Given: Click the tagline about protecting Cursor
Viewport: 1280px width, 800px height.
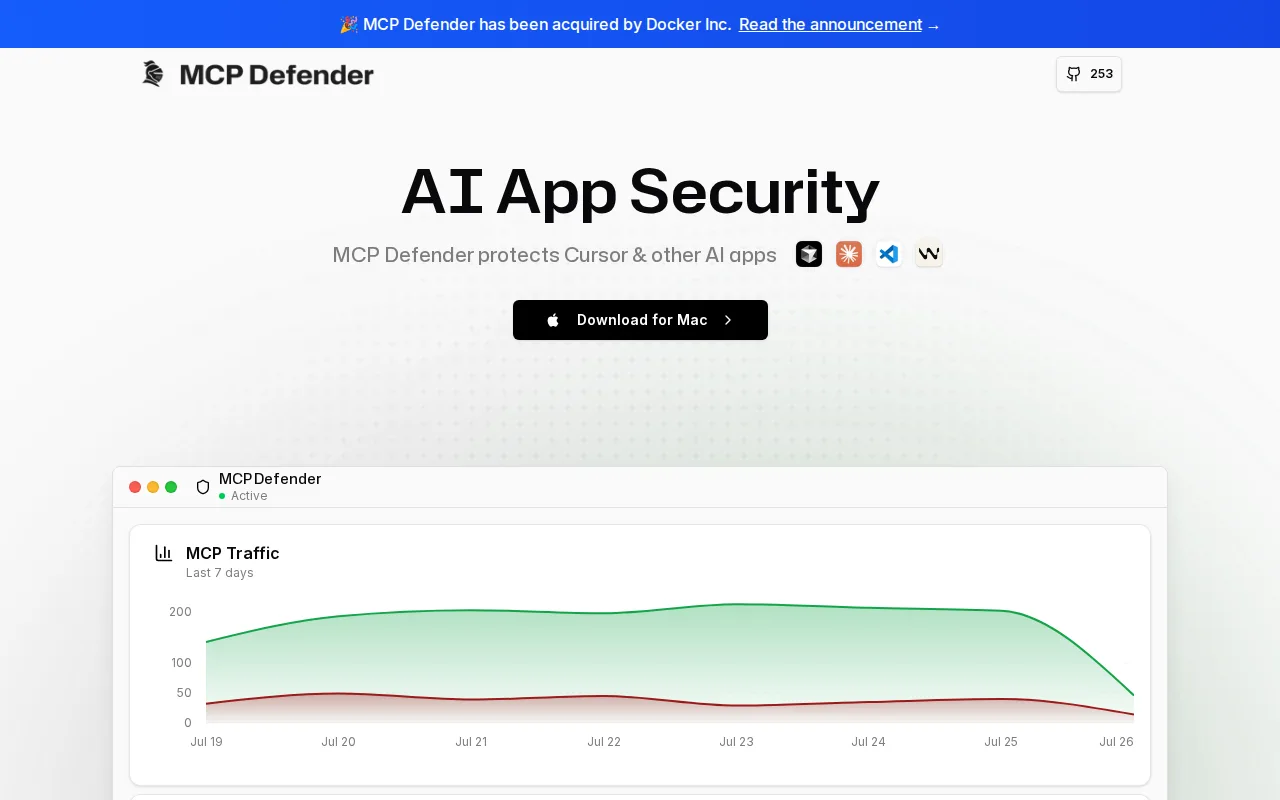Looking at the screenshot, I should click(x=555, y=255).
